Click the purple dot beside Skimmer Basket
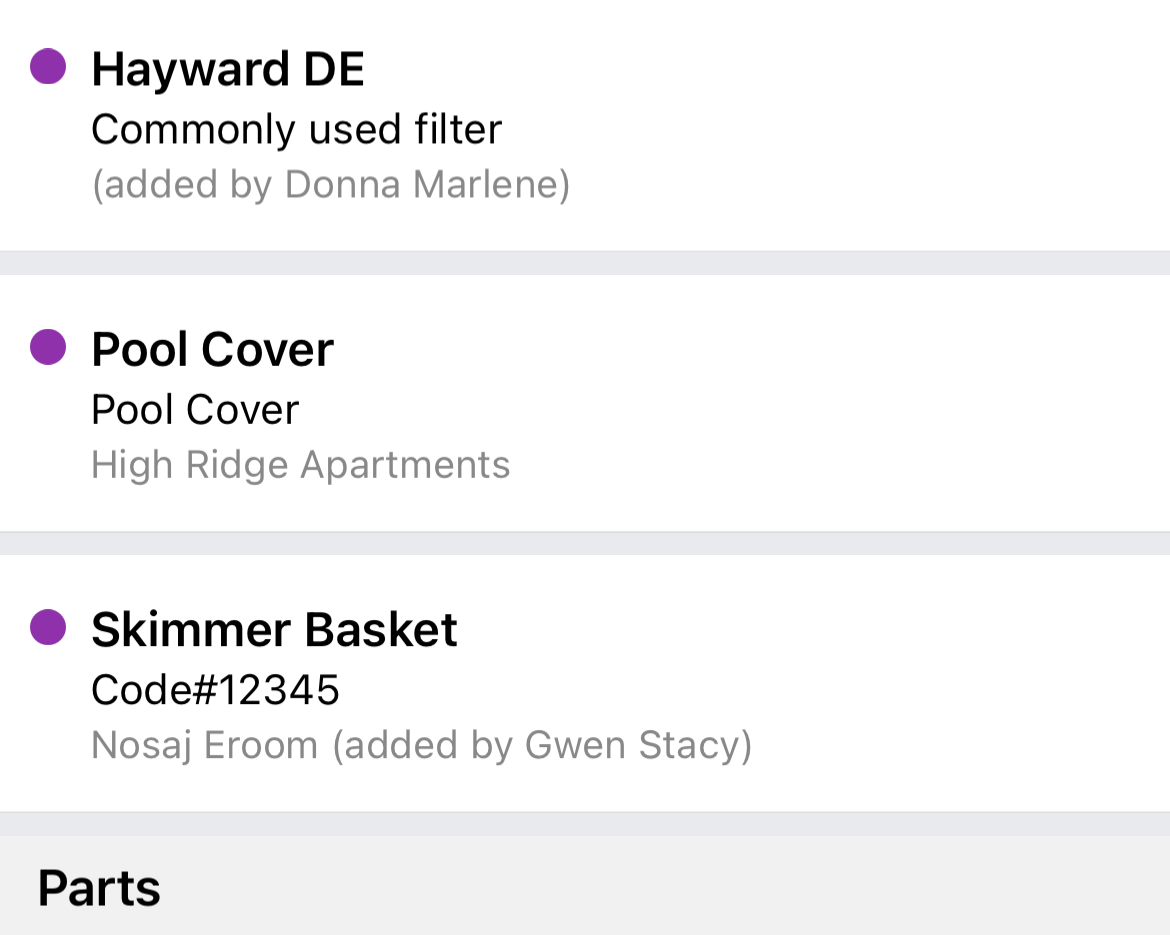 (48, 628)
